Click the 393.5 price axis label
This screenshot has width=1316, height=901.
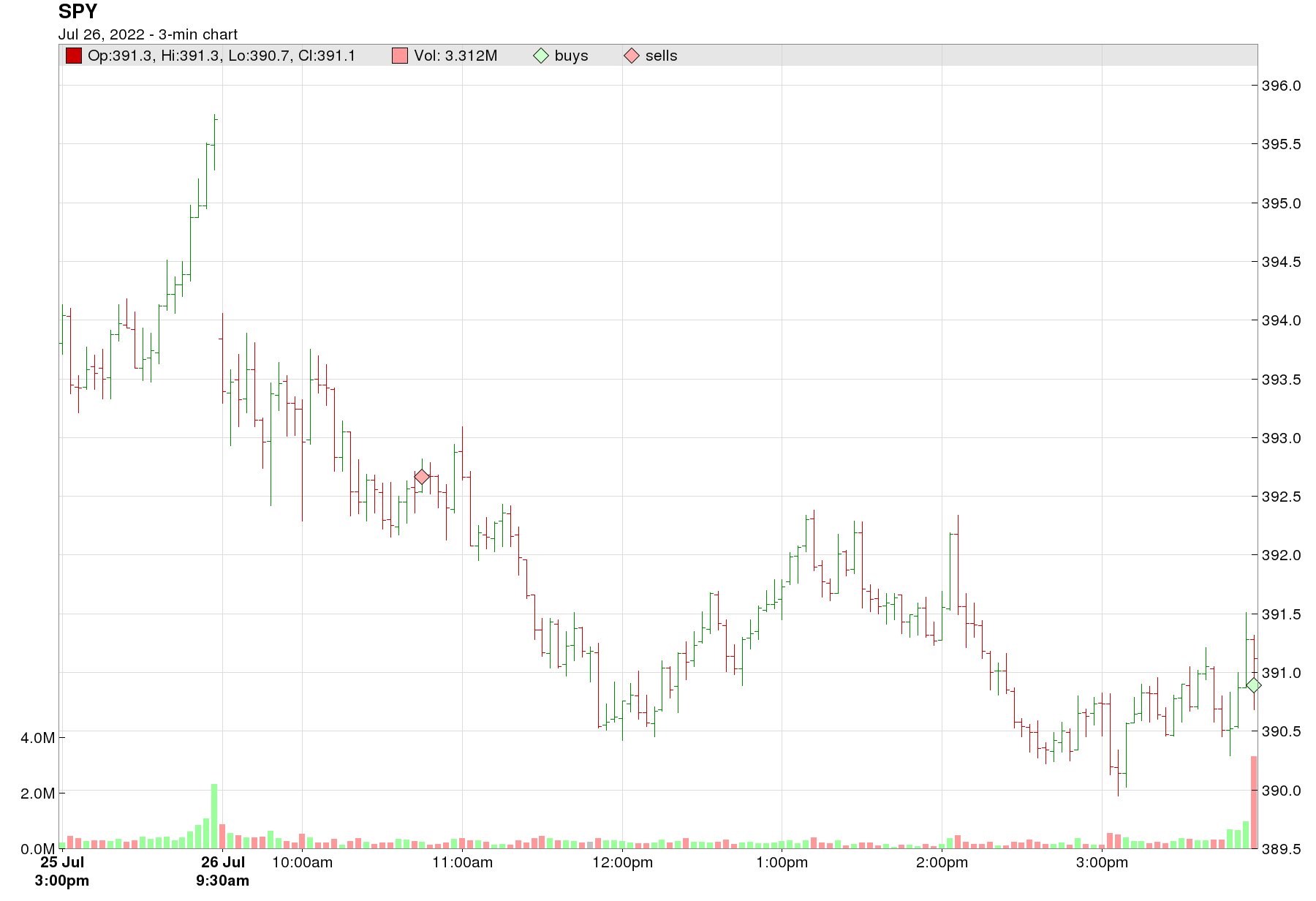click(x=1282, y=380)
